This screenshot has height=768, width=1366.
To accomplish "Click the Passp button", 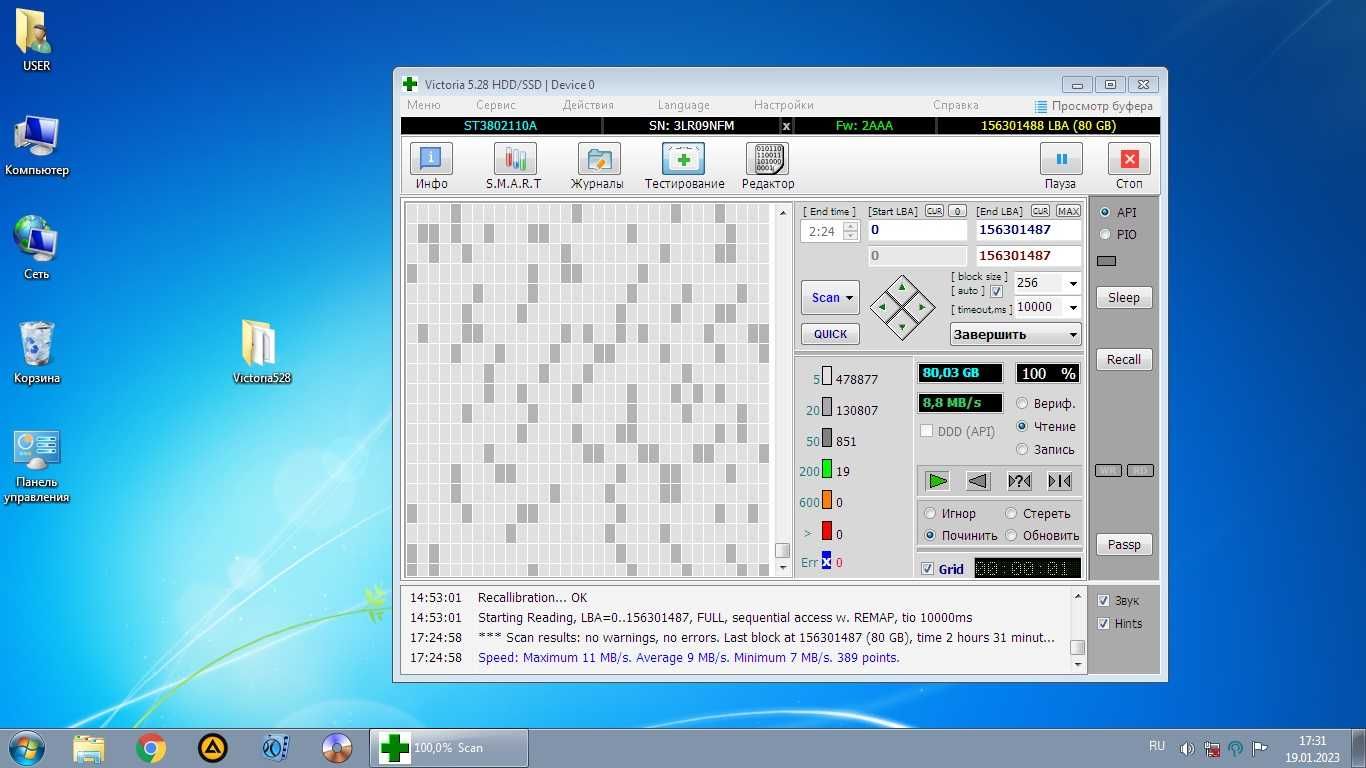I will point(1124,545).
